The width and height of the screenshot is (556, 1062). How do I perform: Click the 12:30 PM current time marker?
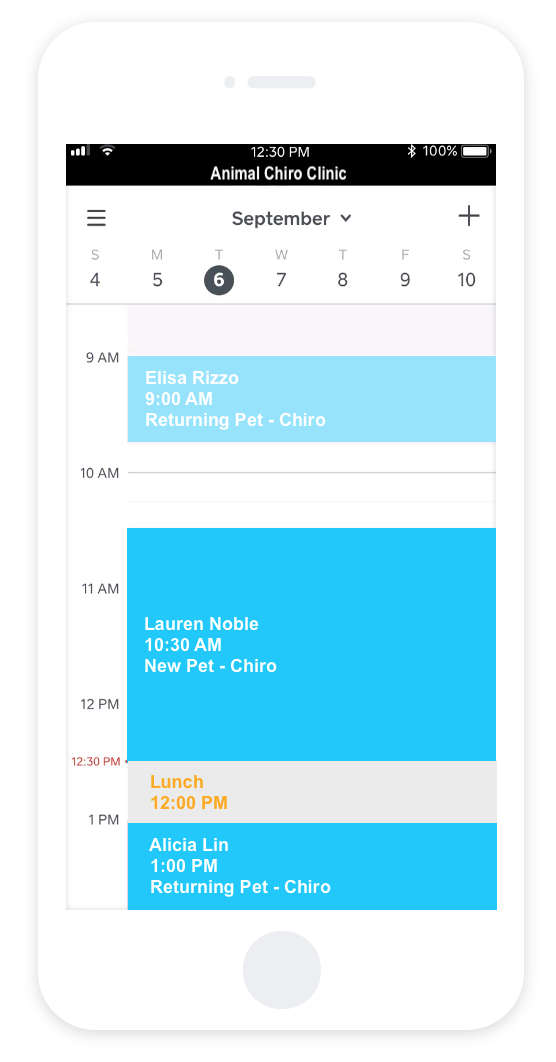click(x=96, y=761)
